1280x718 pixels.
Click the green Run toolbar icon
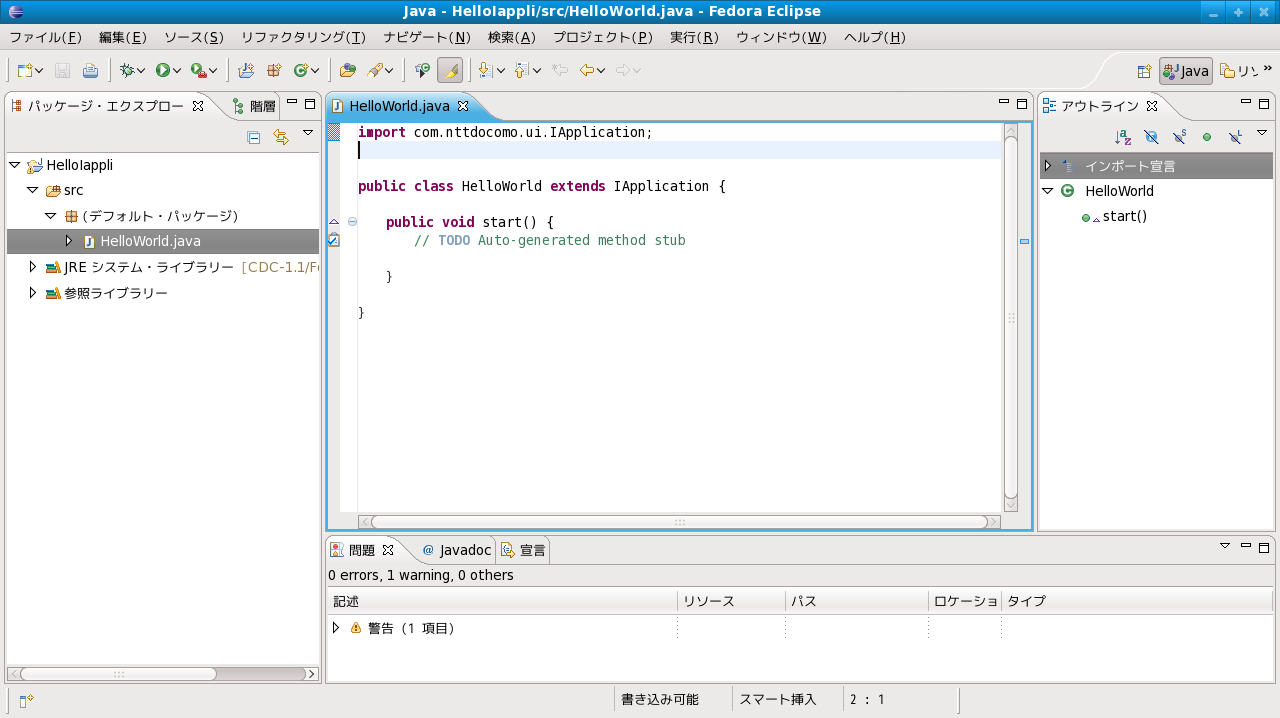[x=162, y=70]
